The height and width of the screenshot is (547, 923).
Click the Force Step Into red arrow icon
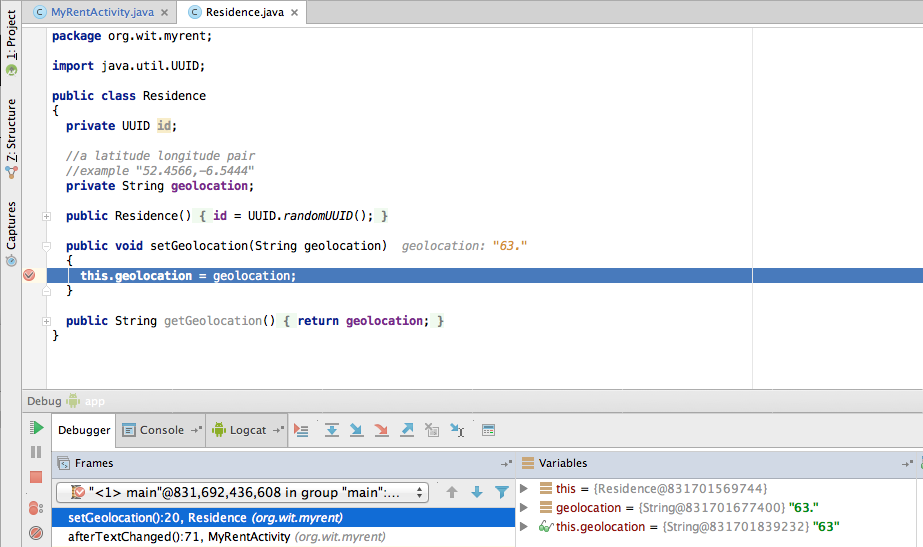[381, 430]
